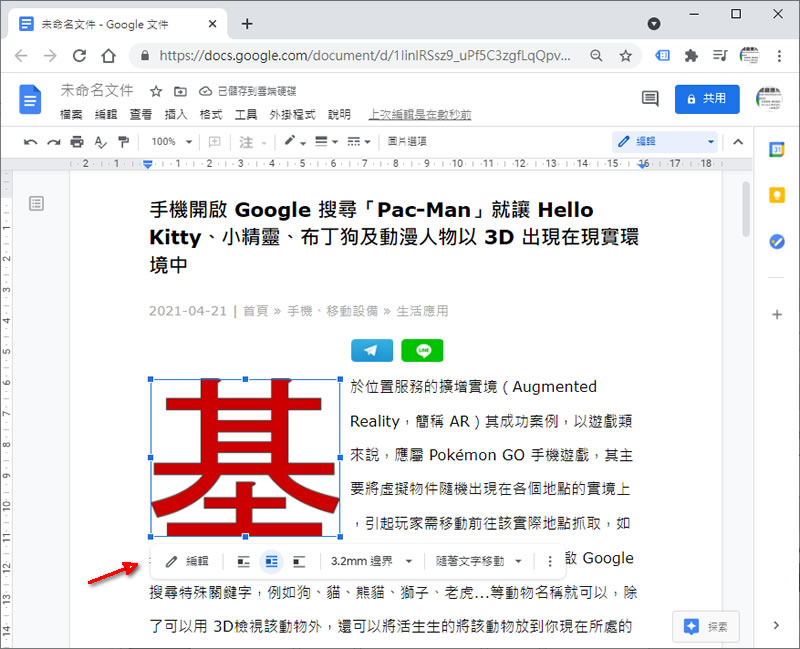Open the comment history icon

[650, 98]
